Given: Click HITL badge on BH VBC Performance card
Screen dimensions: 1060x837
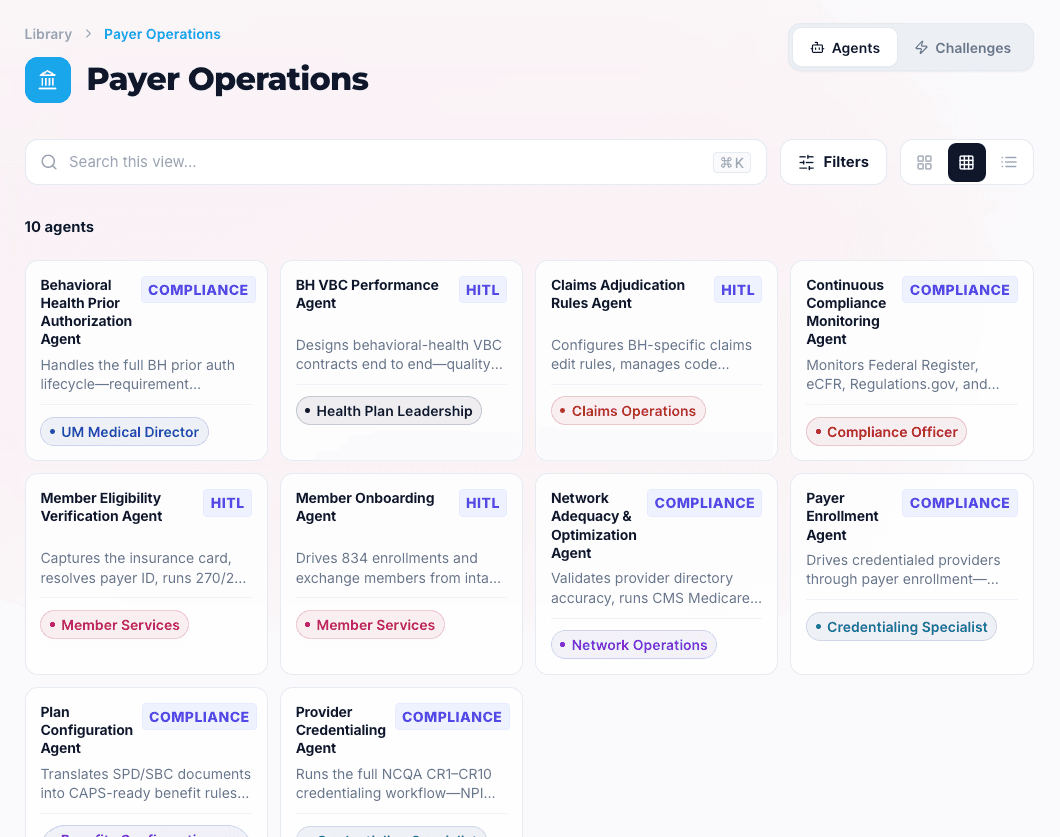Looking at the screenshot, I should (x=483, y=290).
